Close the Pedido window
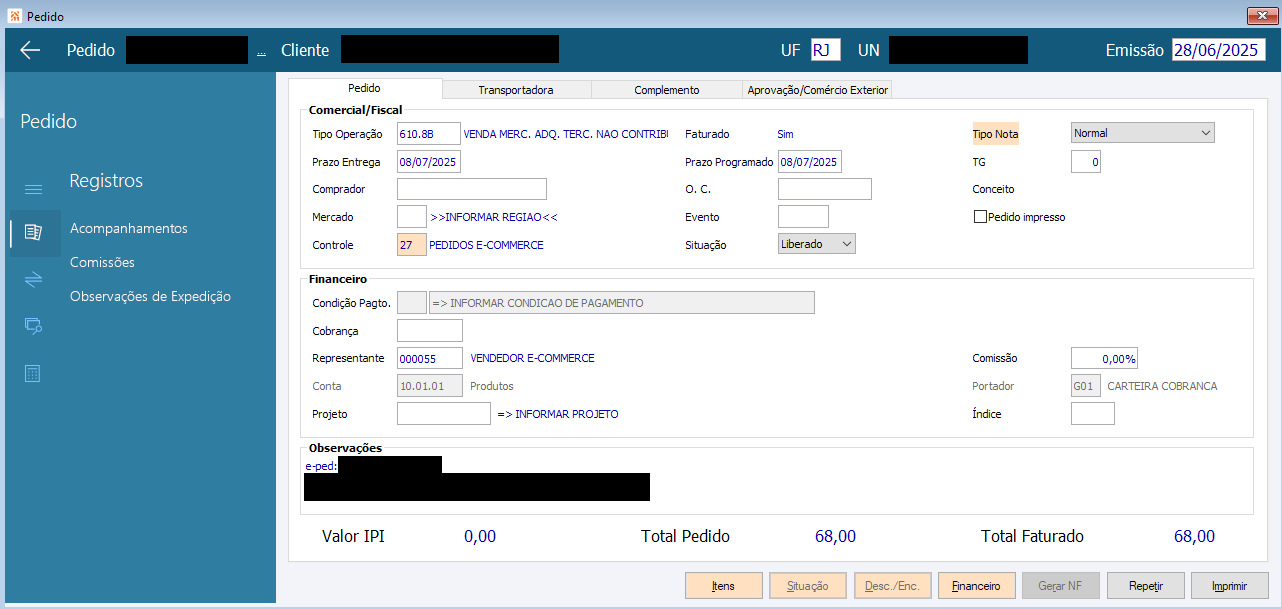Viewport: 1282px width, 609px height. (x=1261, y=16)
